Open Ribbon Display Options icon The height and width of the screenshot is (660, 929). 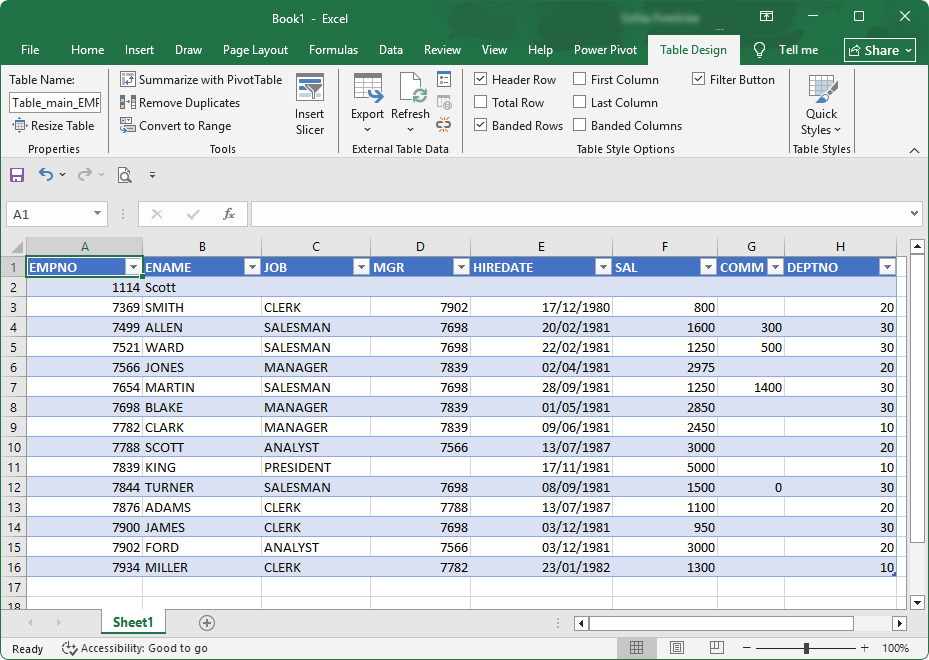tap(767, 17)
